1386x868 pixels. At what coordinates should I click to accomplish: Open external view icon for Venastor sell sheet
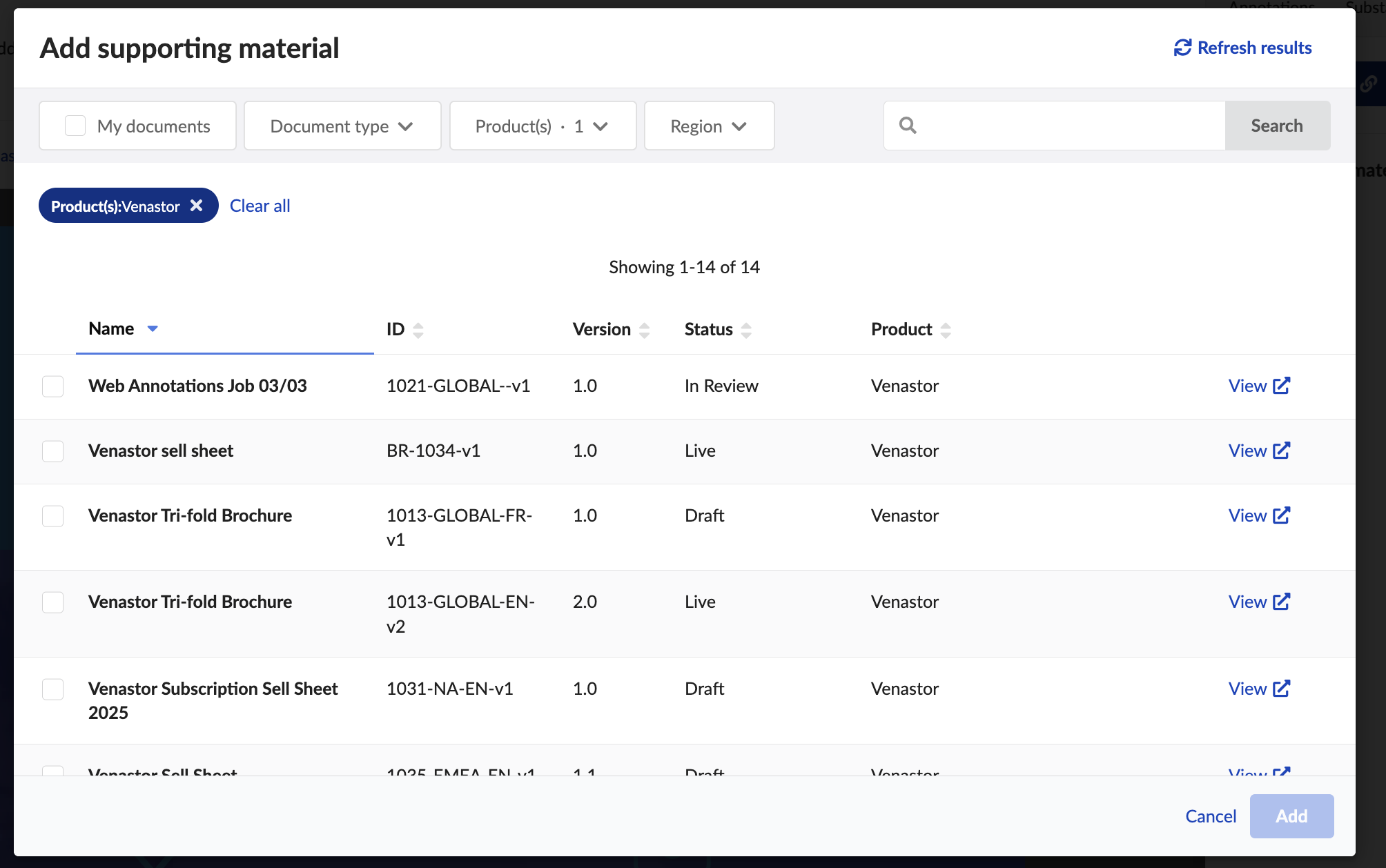point(1282,450)
